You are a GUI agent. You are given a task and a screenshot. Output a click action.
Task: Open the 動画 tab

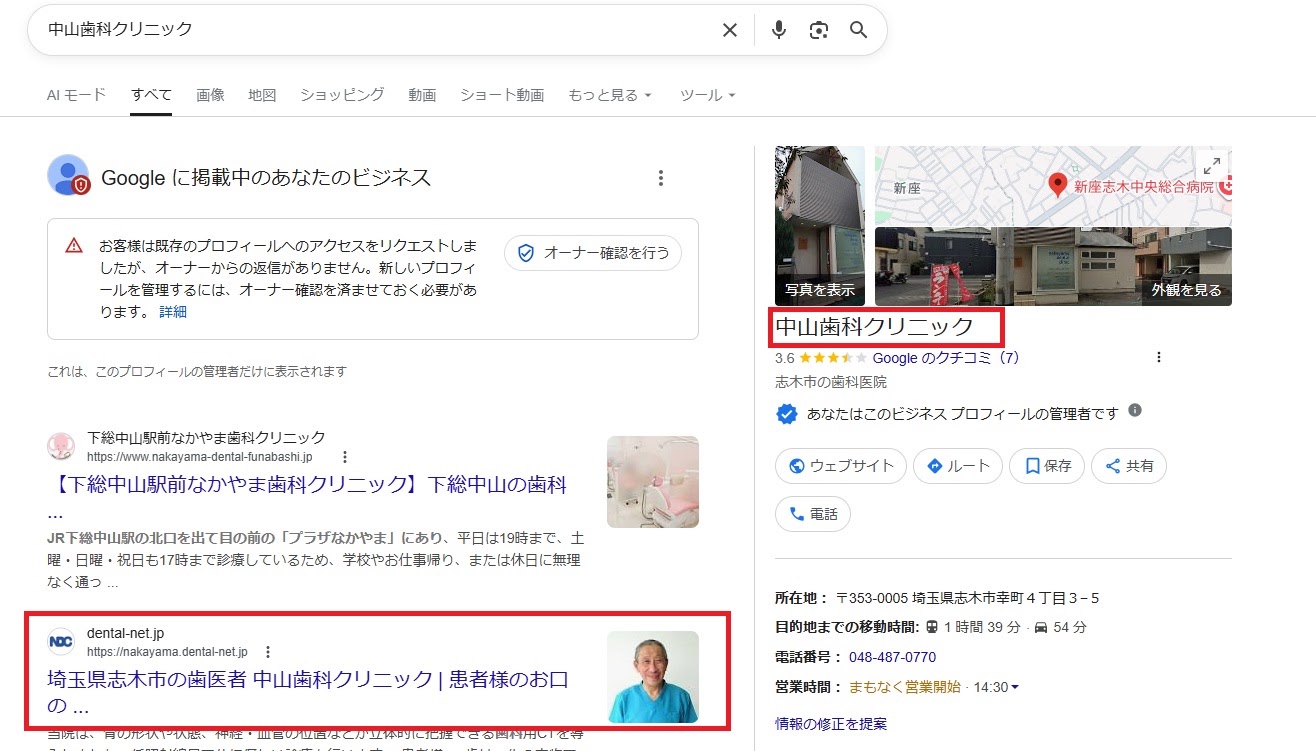(x=422, y=95)
